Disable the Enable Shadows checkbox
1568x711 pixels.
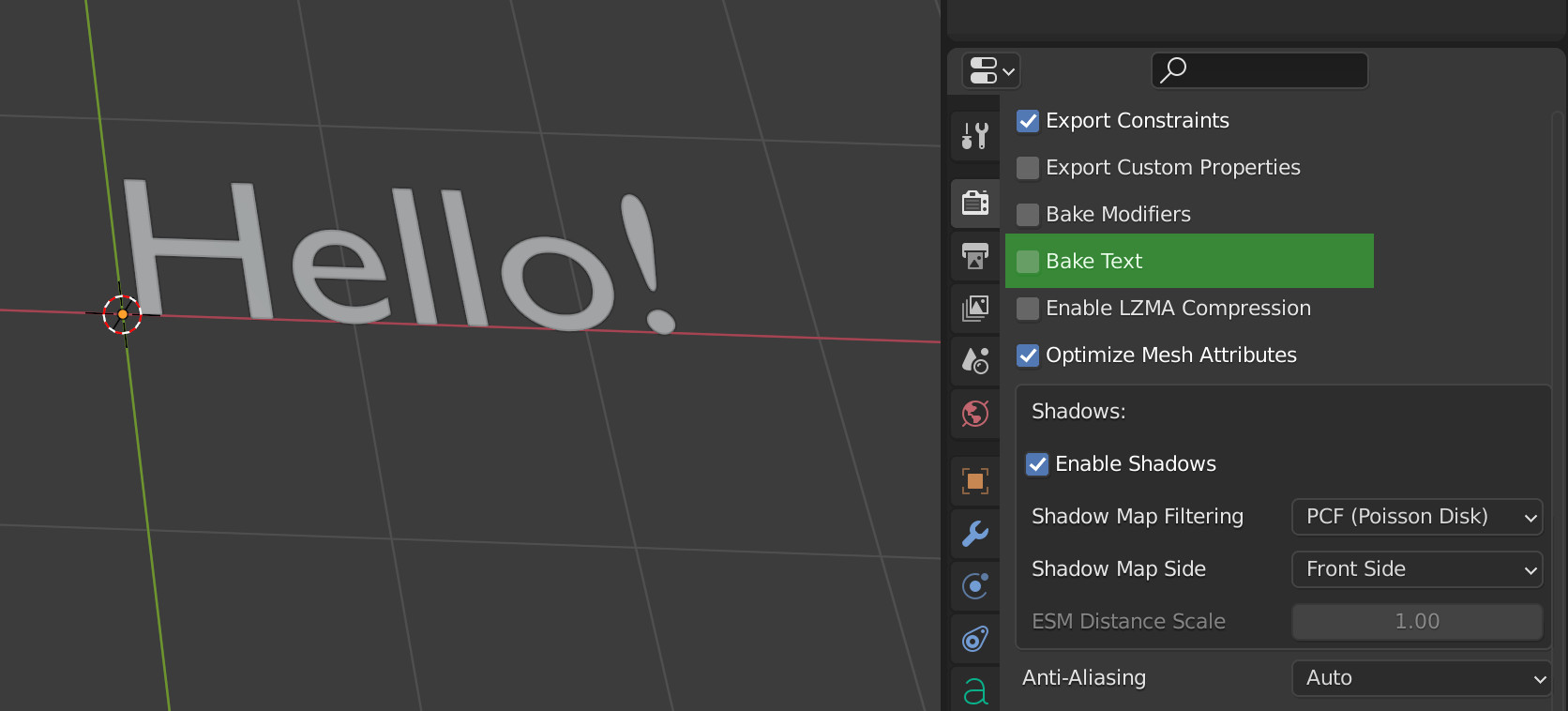click(1037, 464)
